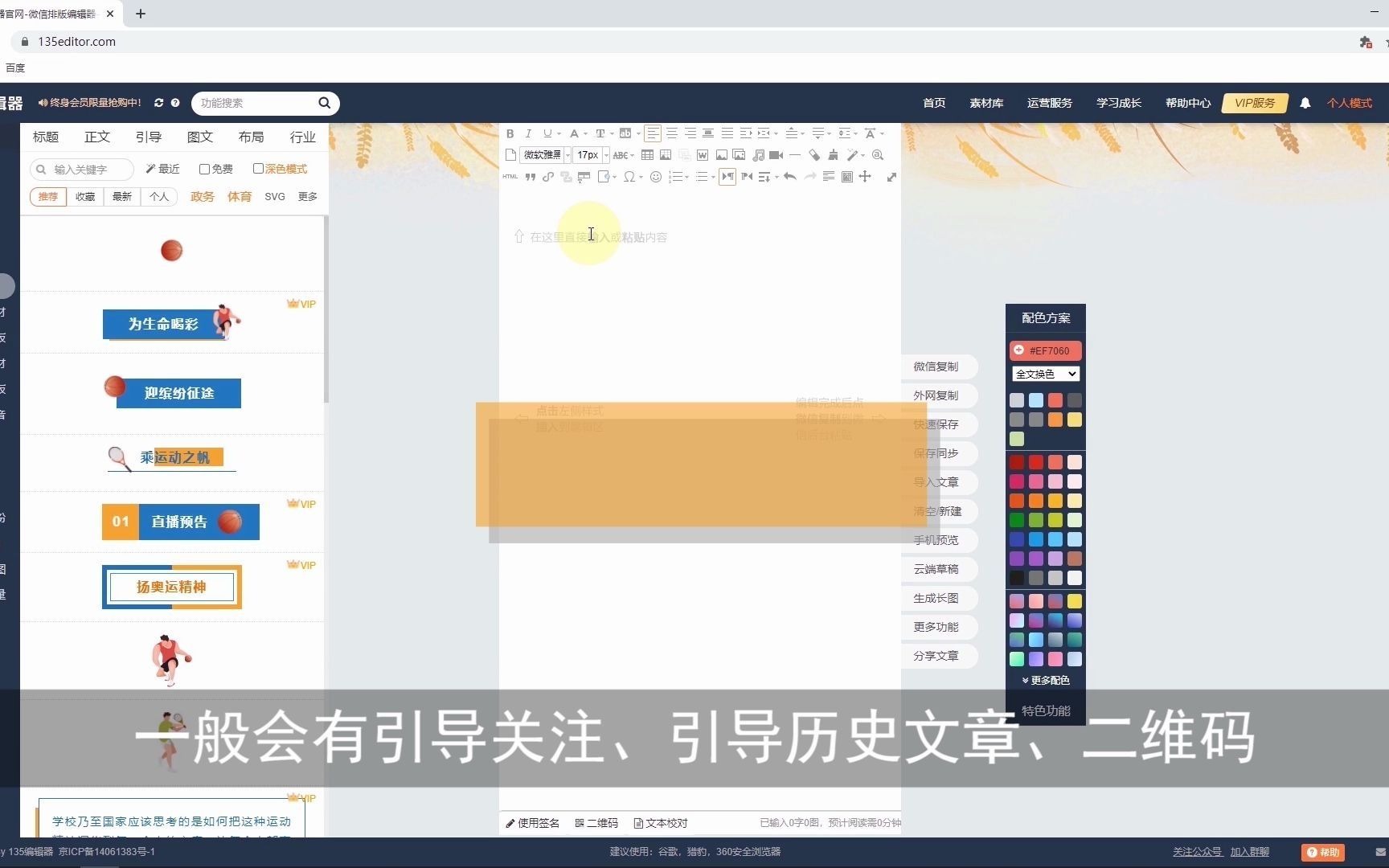Viewport: 1389px width, 868px height.
Task: Toggle left-to-right text direction
Action: pyautogui.click(x=727, y=177)
